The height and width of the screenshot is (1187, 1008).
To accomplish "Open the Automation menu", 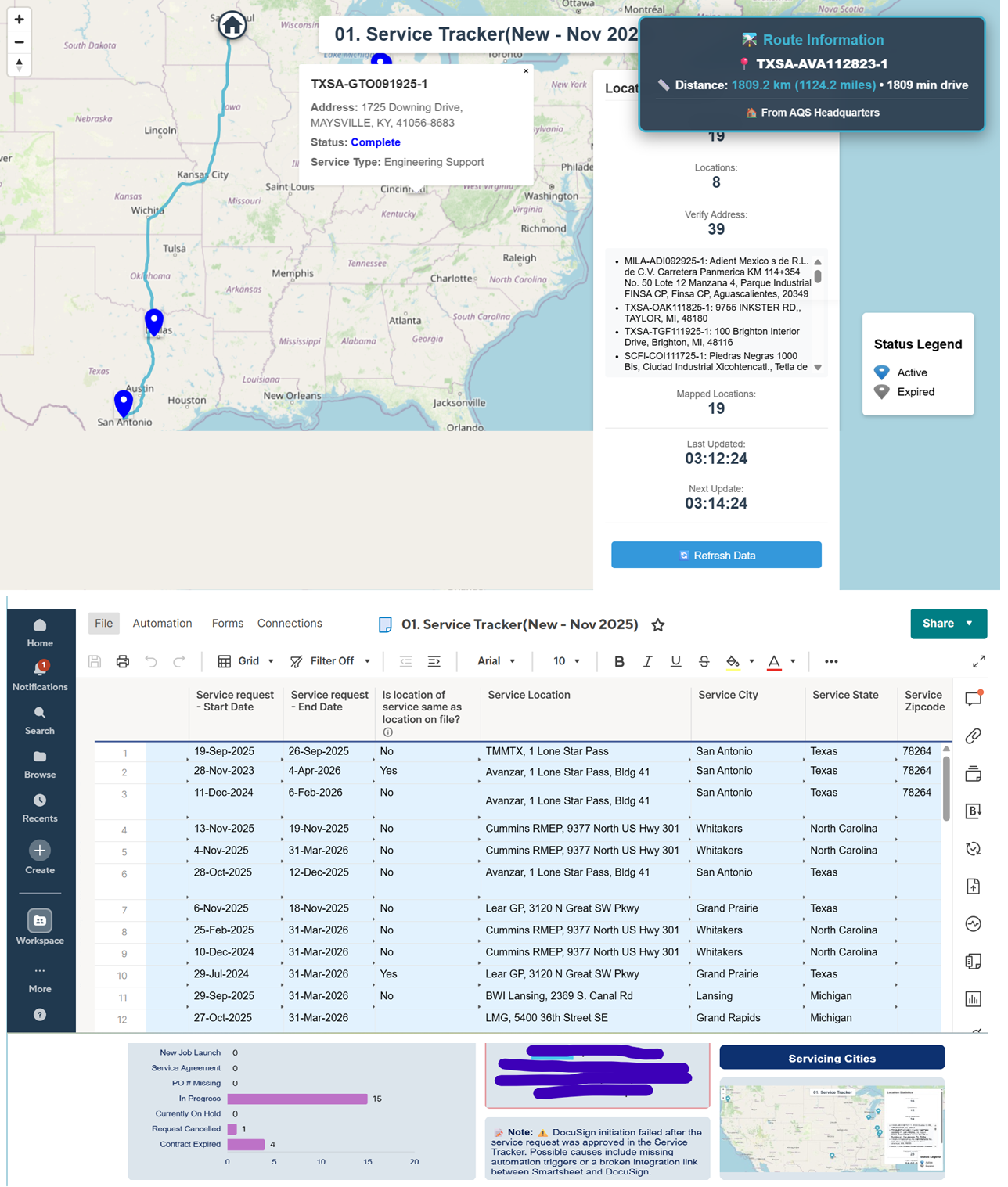I will pyautogui.click(x=162, y=623).
